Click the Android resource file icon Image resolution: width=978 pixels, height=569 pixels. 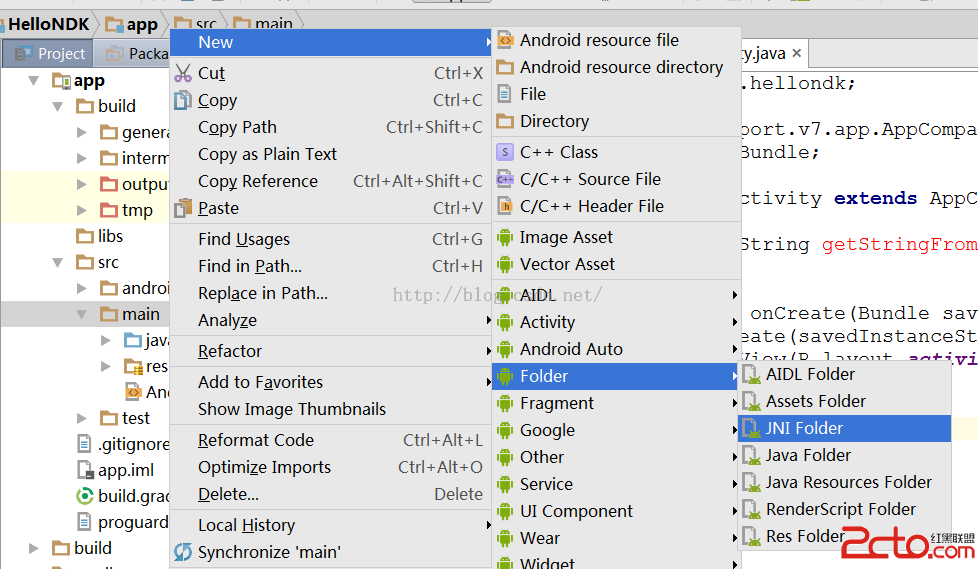[x=505, y=40]
